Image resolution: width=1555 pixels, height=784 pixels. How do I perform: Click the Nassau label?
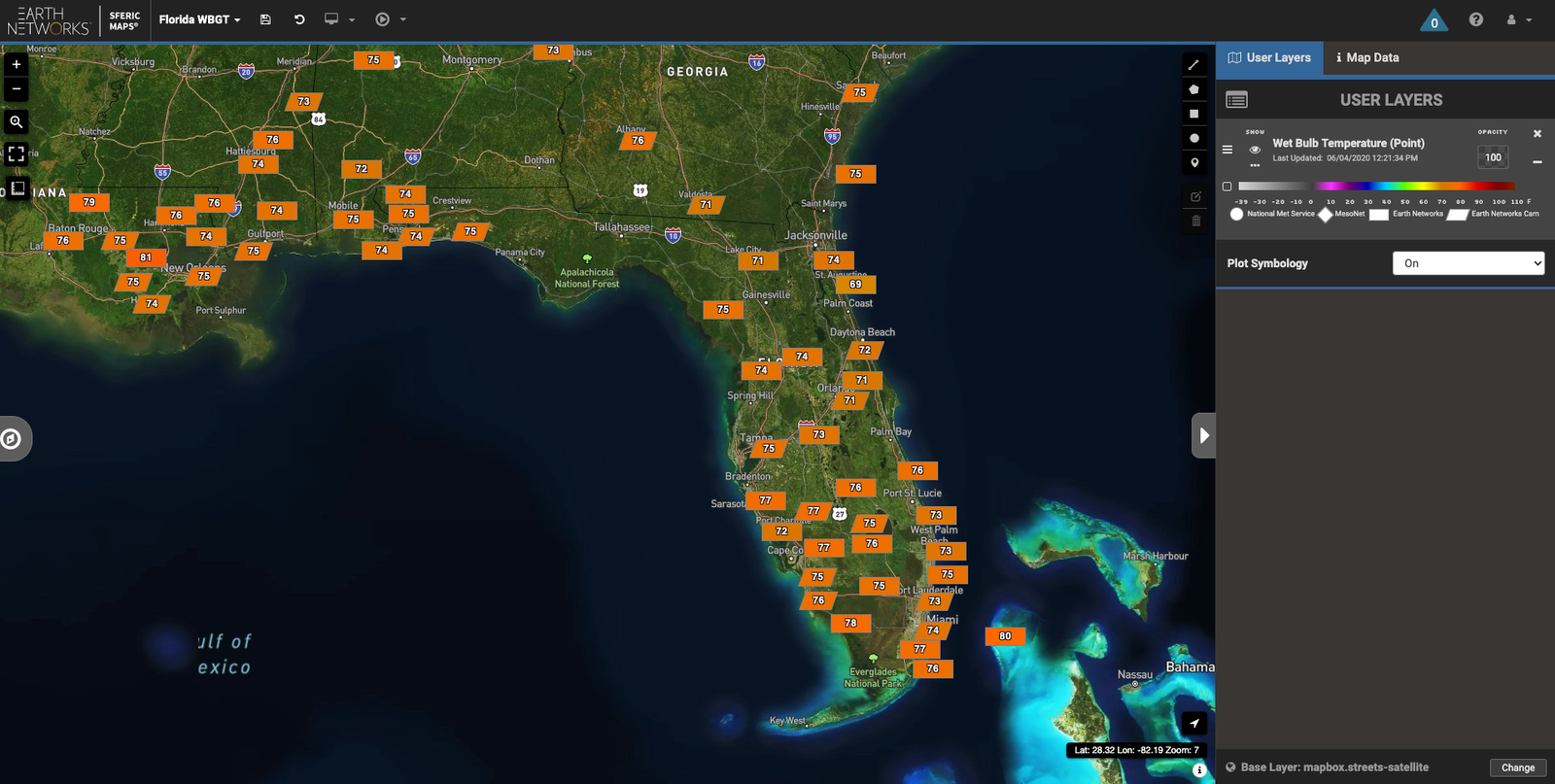click(x=1135, y=674)
